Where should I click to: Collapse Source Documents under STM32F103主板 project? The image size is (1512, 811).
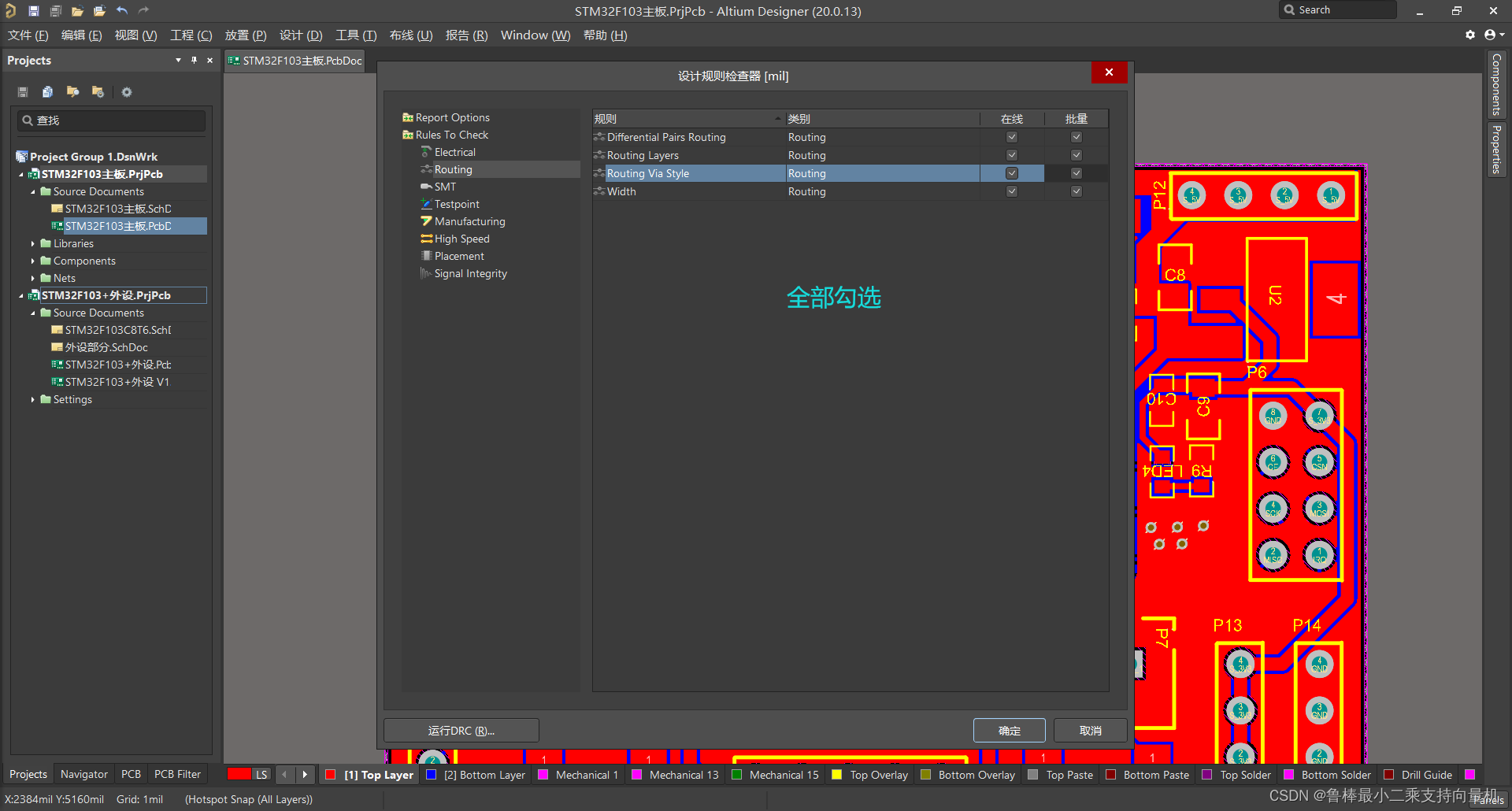pos(33,192)
